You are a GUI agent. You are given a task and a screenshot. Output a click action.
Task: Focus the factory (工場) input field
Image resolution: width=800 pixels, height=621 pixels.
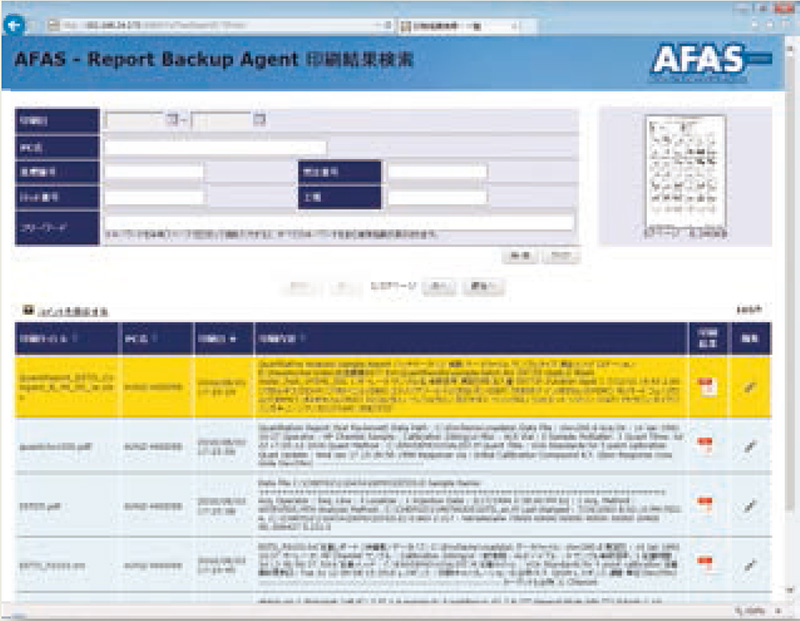pos(437,197)
